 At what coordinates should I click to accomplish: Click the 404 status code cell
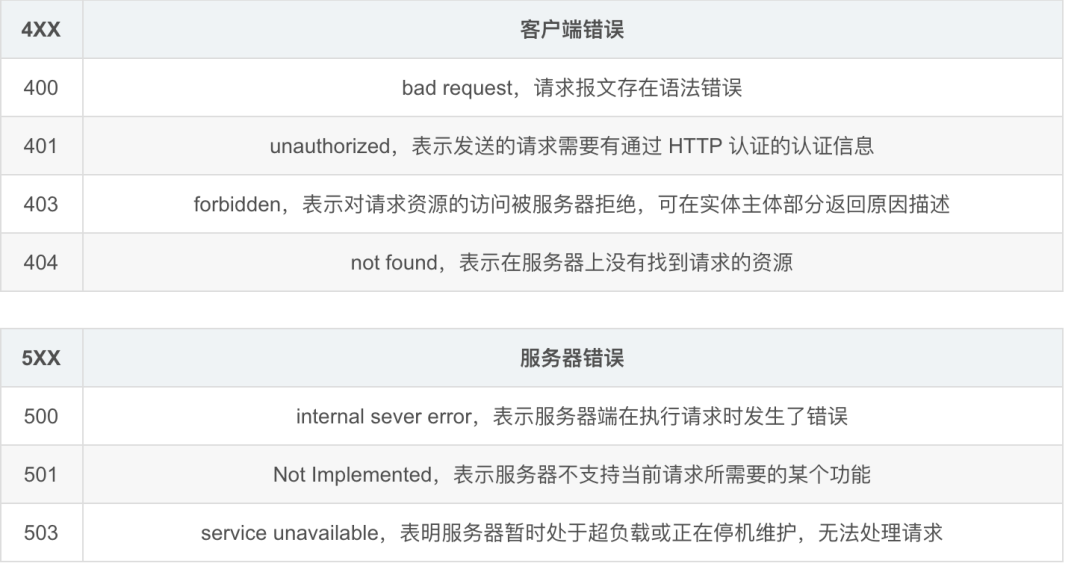click(41, 262)
